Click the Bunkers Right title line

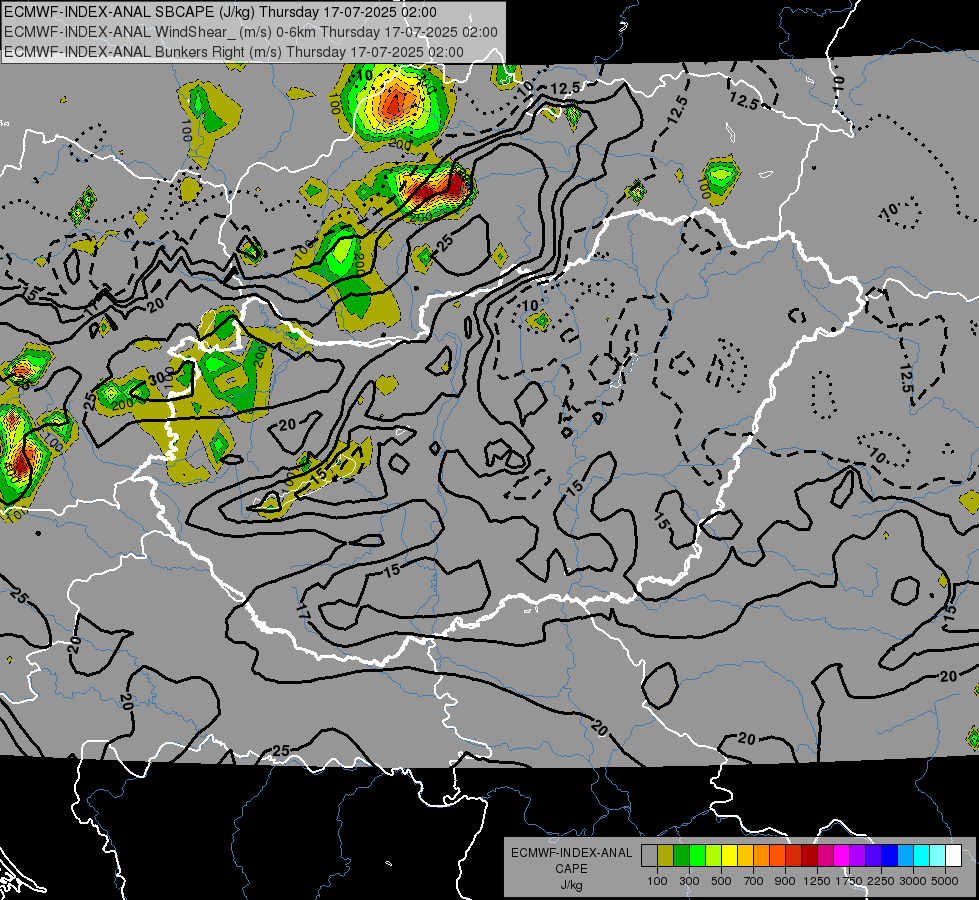click(234, 52)
